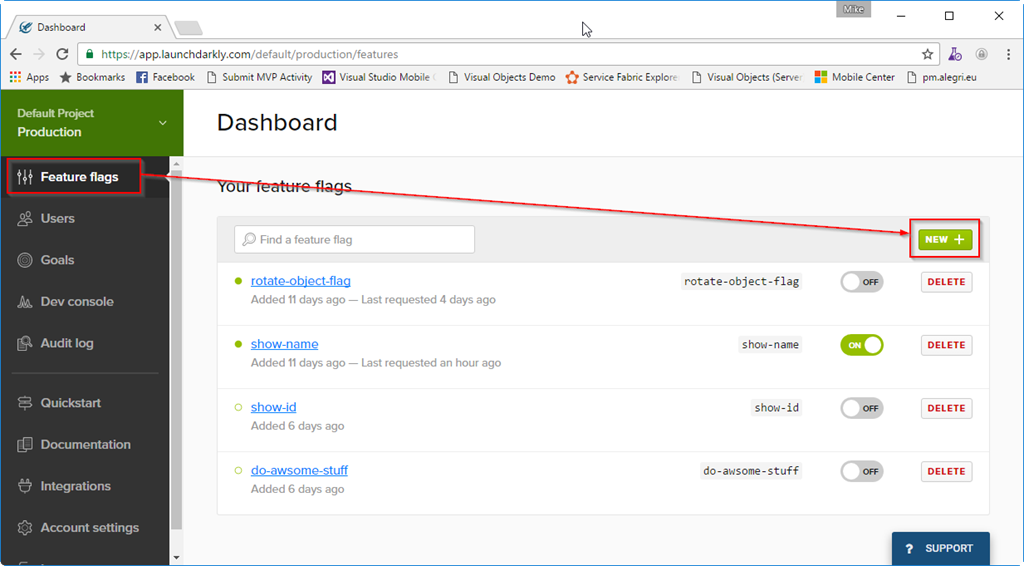Click the Audit log icon
The image size is (1024, 566).
[x=25, y=343]
